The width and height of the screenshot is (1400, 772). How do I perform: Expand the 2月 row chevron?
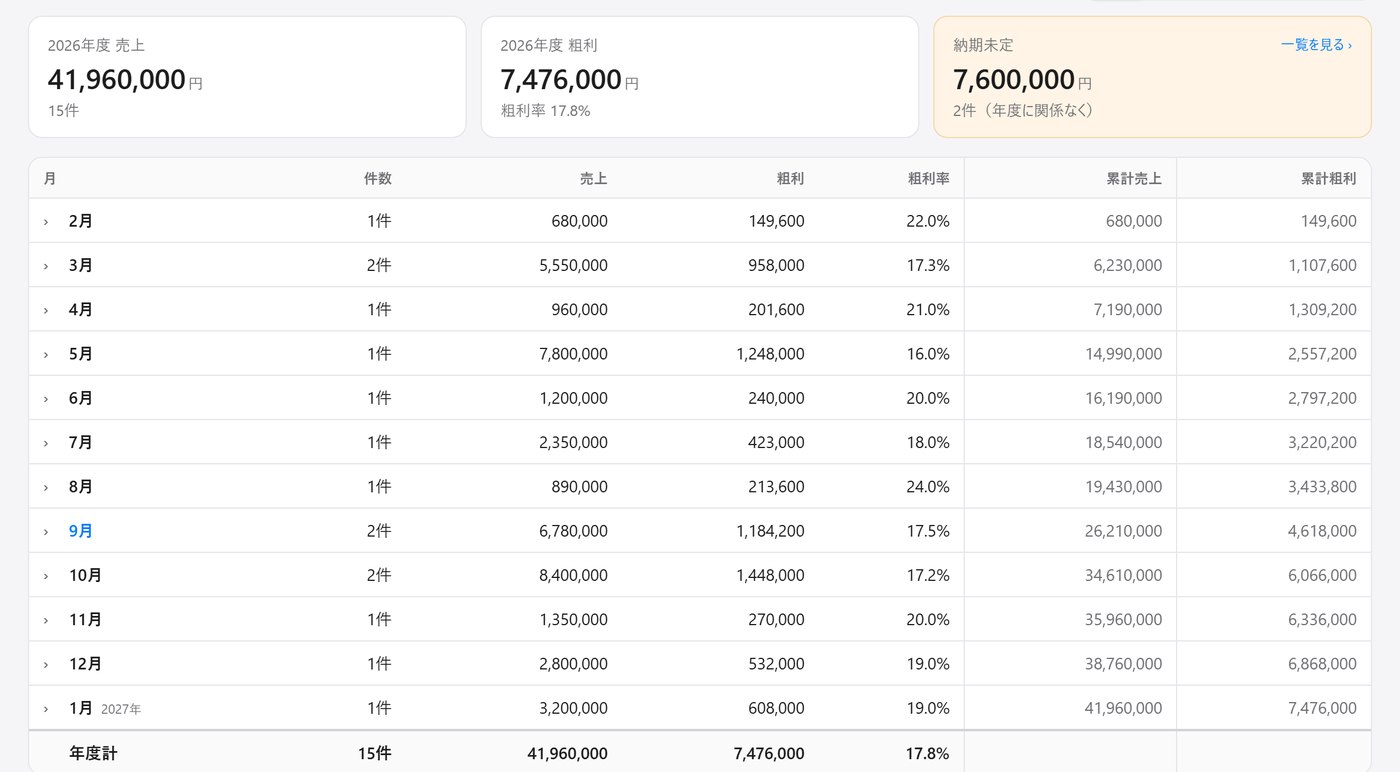(46, 222)
